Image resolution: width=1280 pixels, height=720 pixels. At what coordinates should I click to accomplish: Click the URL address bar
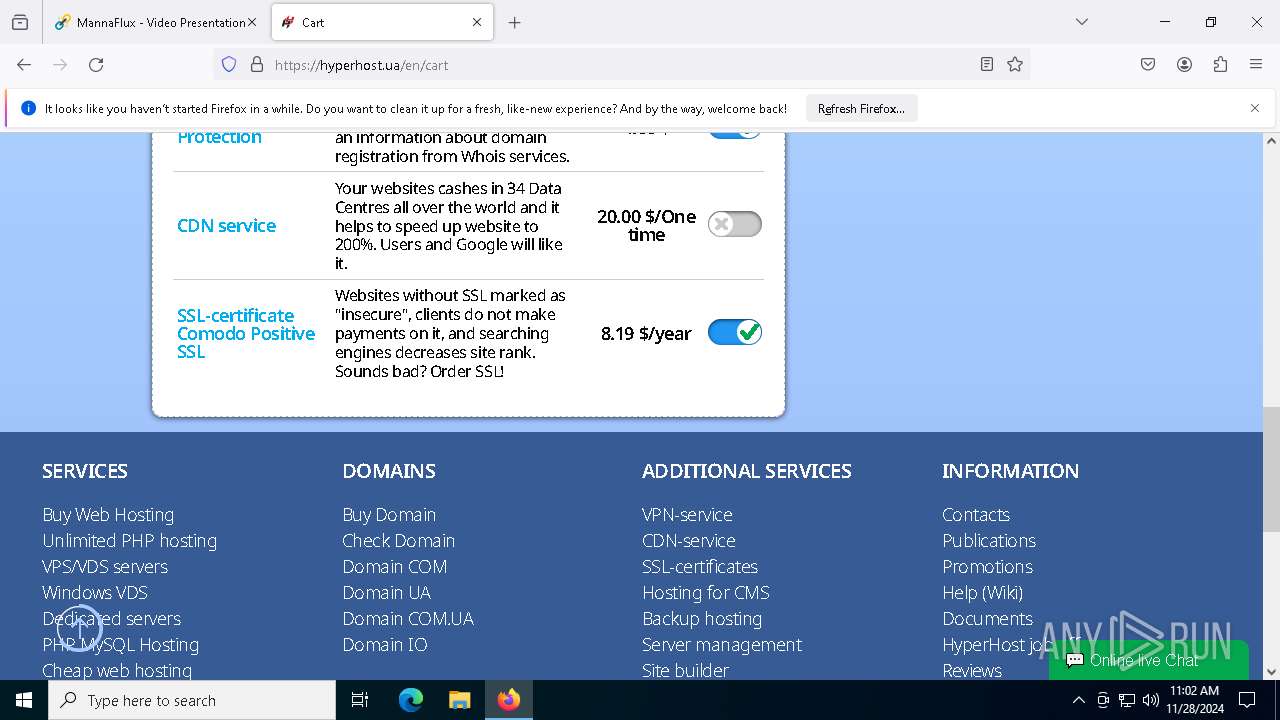coord(620,65)
